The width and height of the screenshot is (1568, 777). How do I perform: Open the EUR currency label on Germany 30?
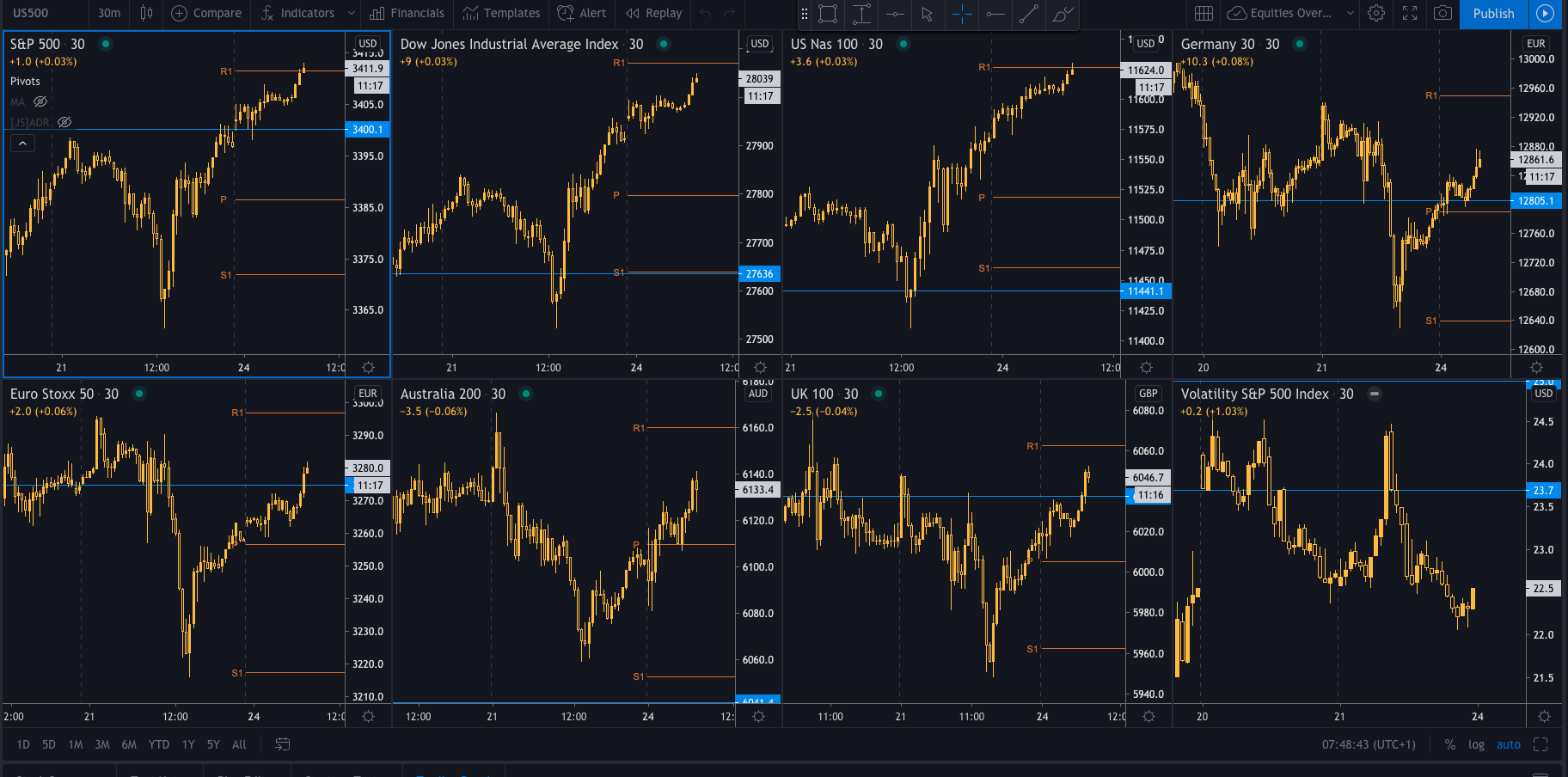[1536, 43]
